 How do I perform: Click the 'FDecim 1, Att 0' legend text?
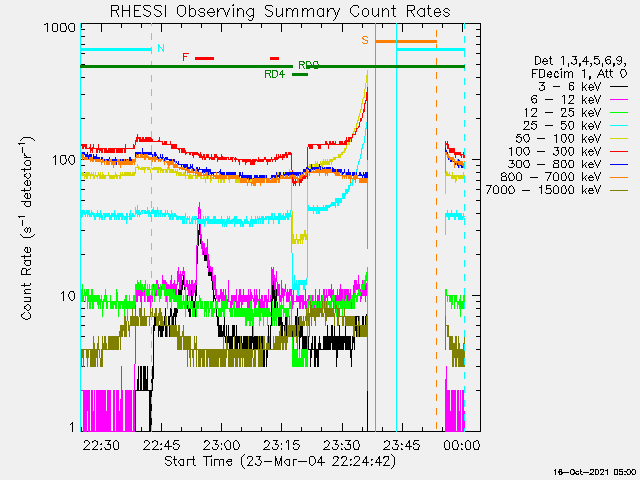pos(579,74)
